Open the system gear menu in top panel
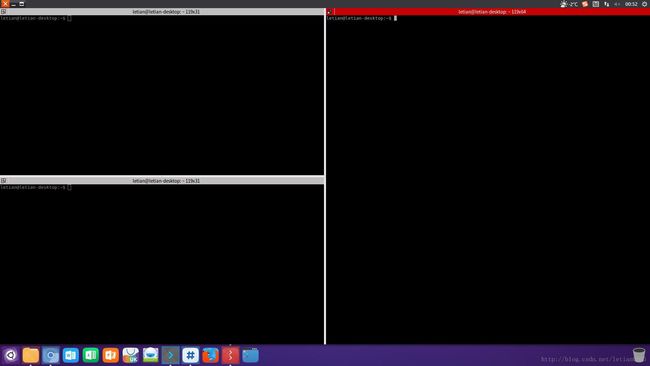This screenshot has height=366, width=650. (645, 4)
